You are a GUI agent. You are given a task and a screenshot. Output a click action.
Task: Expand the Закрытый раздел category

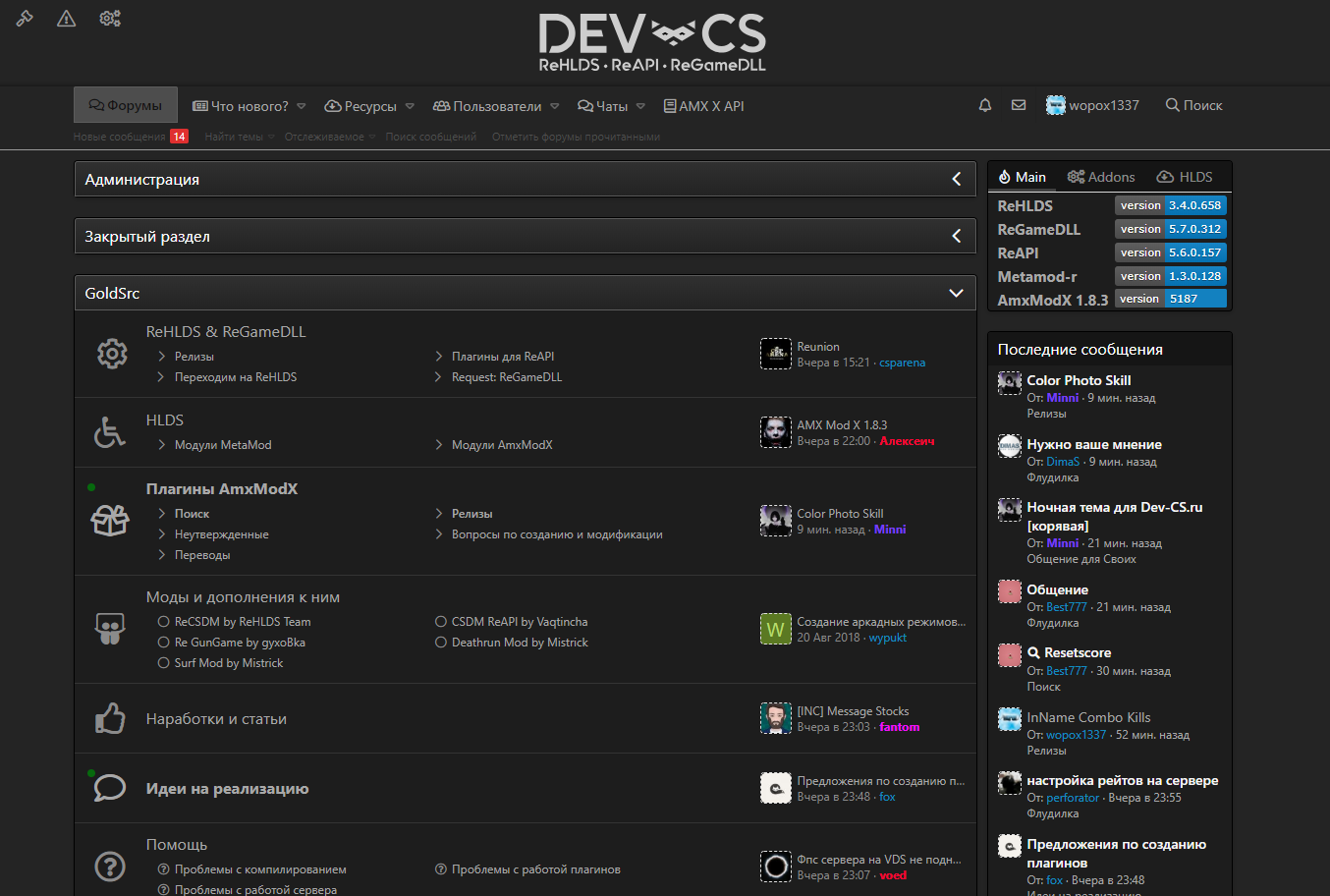956,236
